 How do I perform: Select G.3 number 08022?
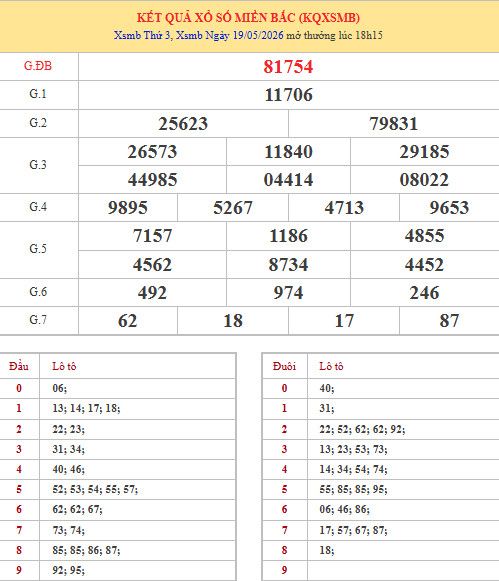(424, 180)
